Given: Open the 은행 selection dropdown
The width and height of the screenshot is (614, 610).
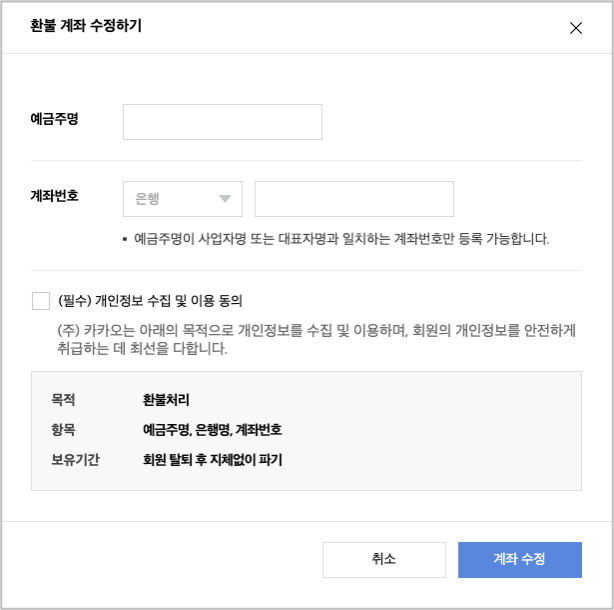Looking at the screenshot, I should tap(182, 199).
